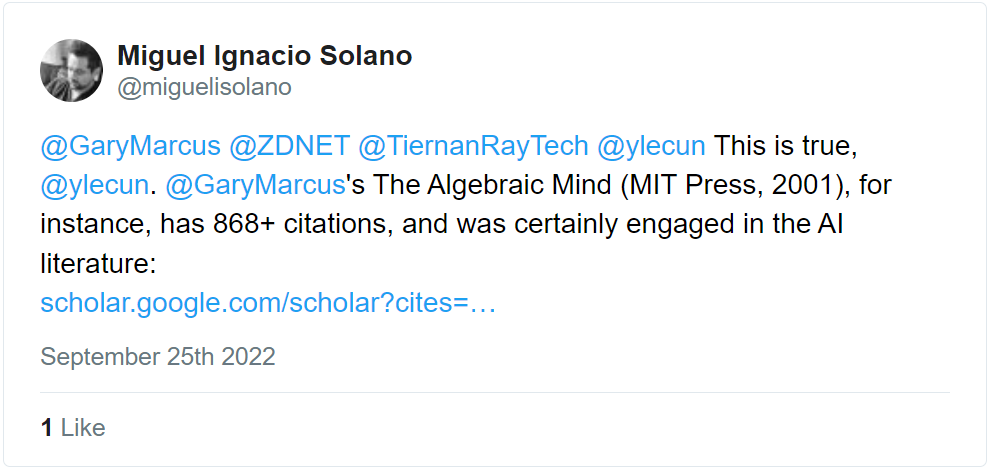Open the @TiernanRayTech mention
Viewport: 995px width, 472px height.
click(x=473, y=146)
